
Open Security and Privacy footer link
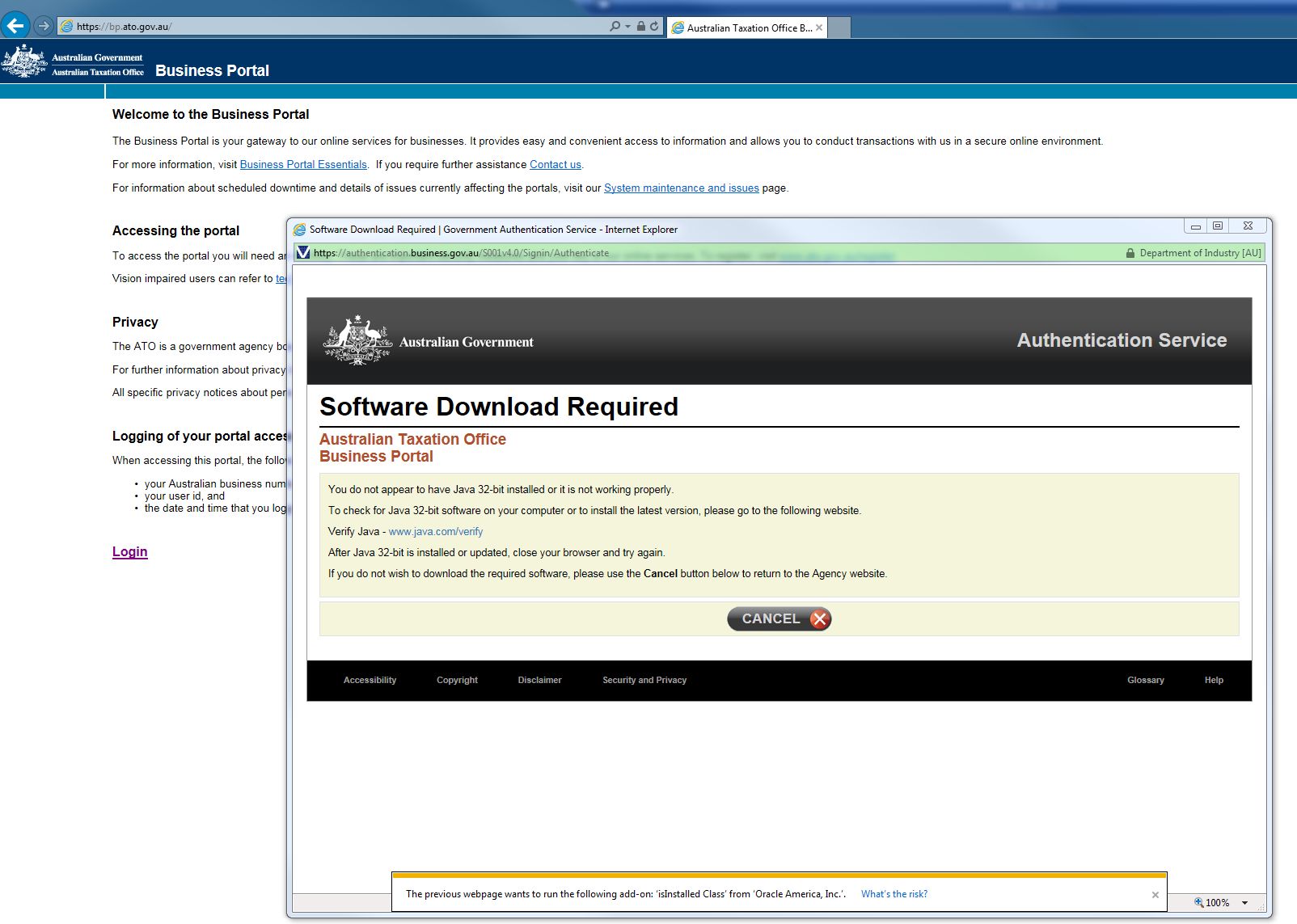(x=644, y=680)
